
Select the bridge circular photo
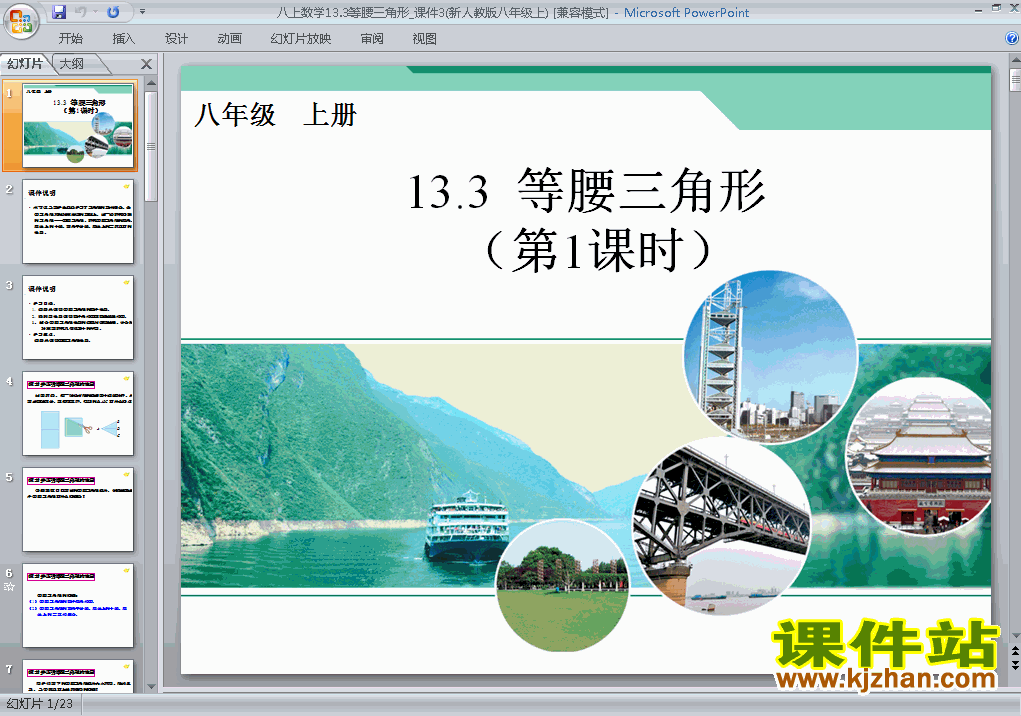[721, 527]
